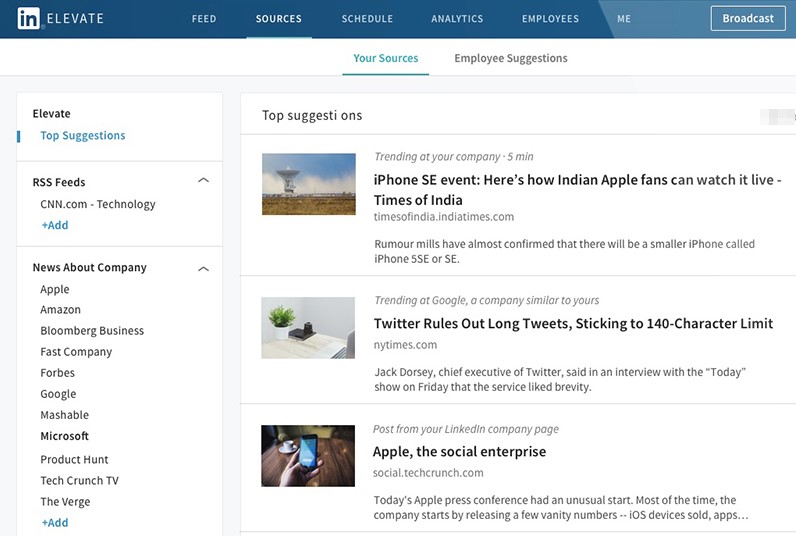Click +Add under RSS Feeds
The height and width of the screenshot is (536, 796).
point(55,225)
